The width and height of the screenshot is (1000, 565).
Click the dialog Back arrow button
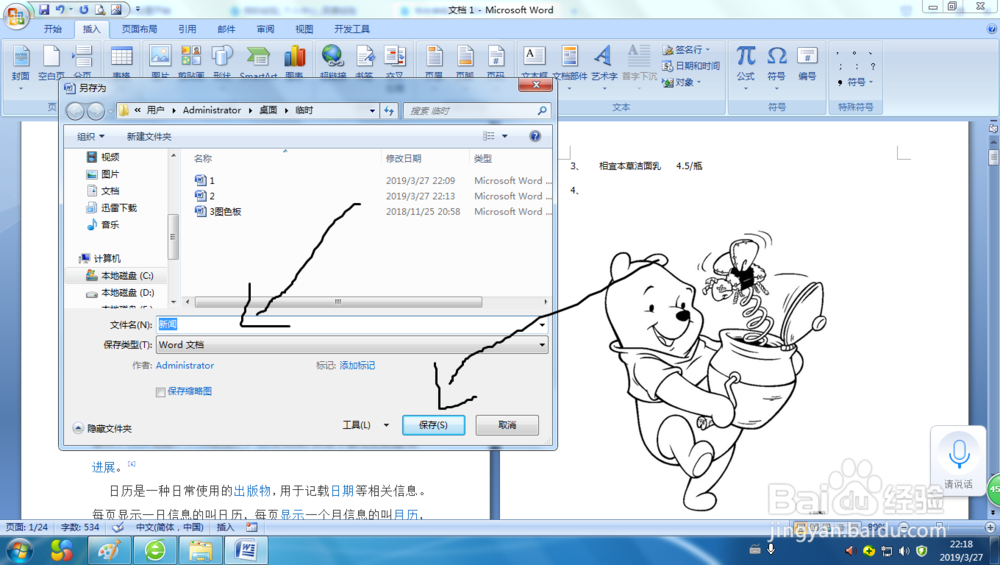point(75,111)
